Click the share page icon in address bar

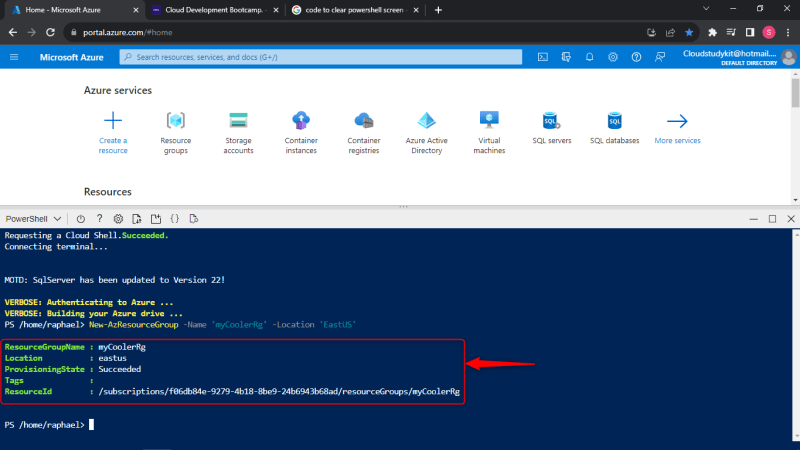click(x=670, y=32)
